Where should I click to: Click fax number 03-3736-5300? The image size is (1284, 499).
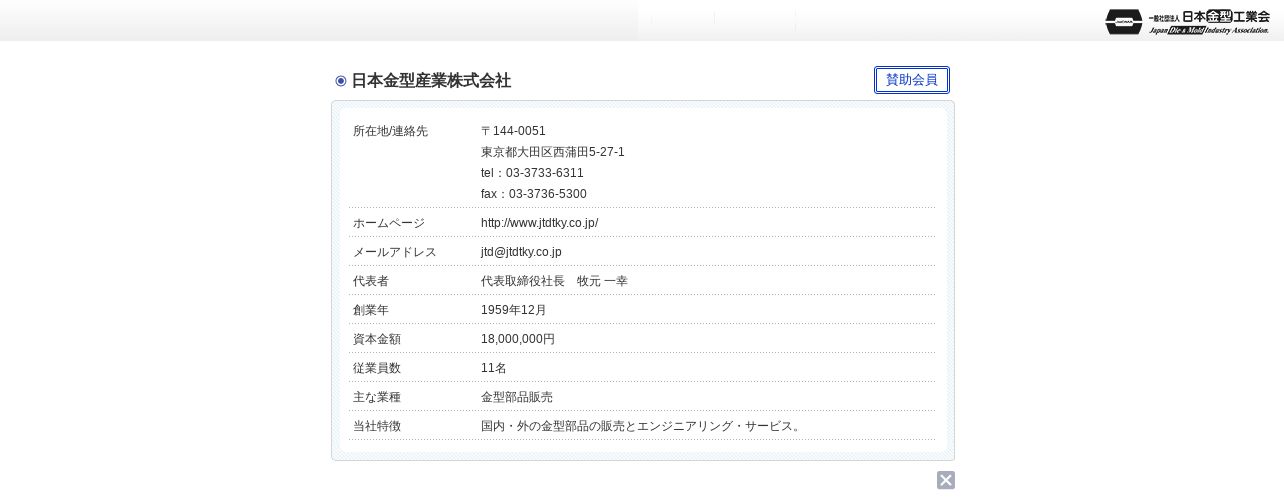pos(548,194)
